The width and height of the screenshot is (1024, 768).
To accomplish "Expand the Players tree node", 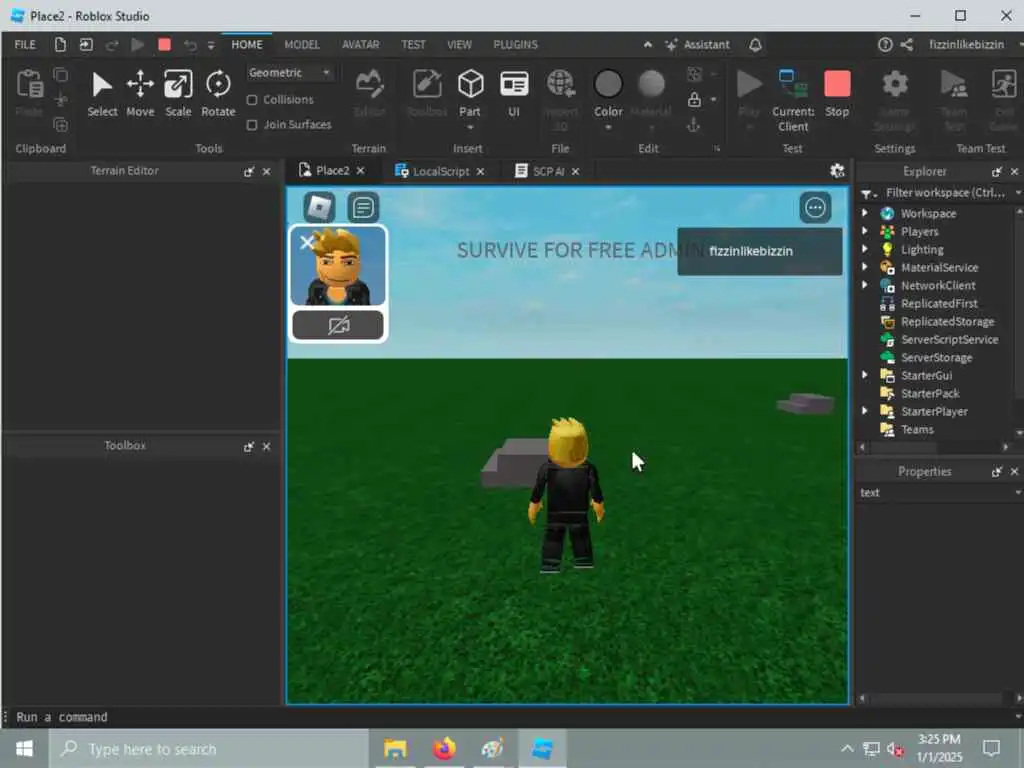I will coord(865,231).
